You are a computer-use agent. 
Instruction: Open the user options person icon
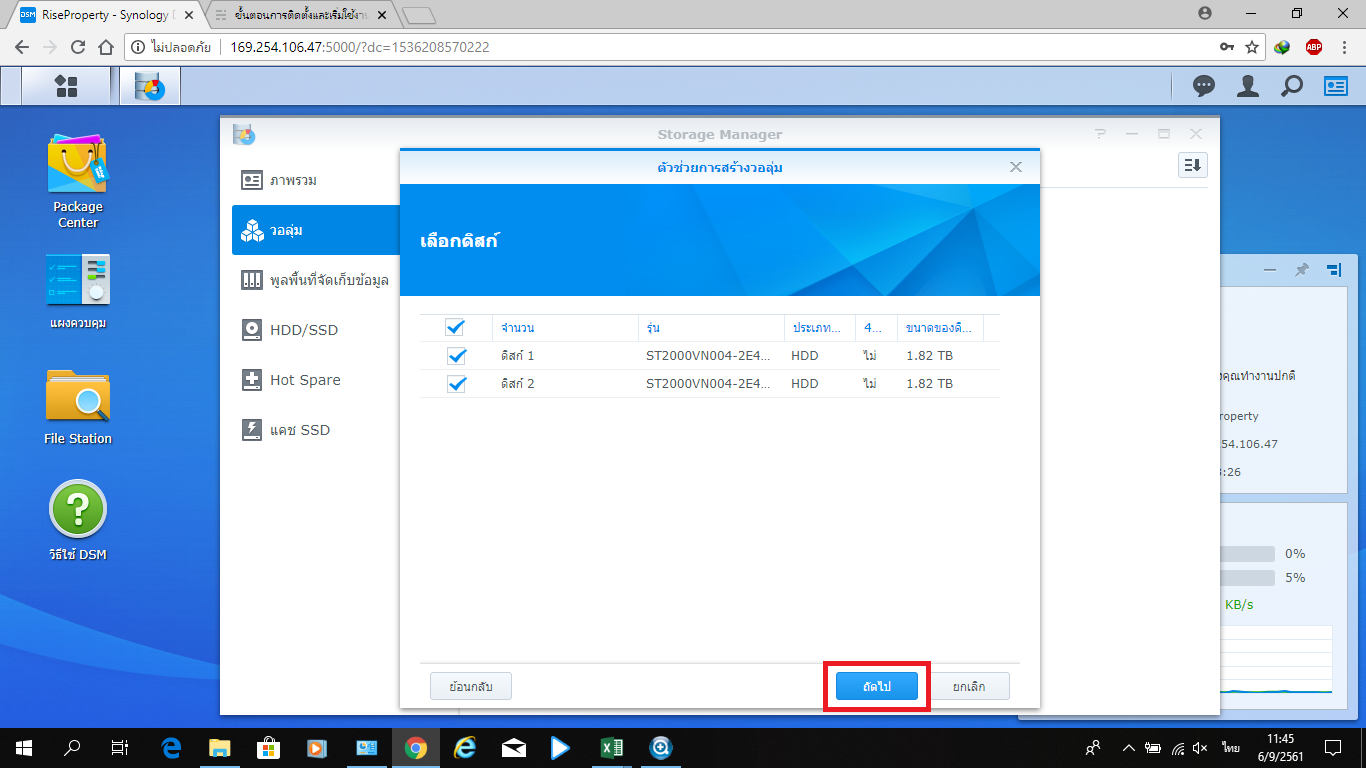click(x=1247, y=87)
